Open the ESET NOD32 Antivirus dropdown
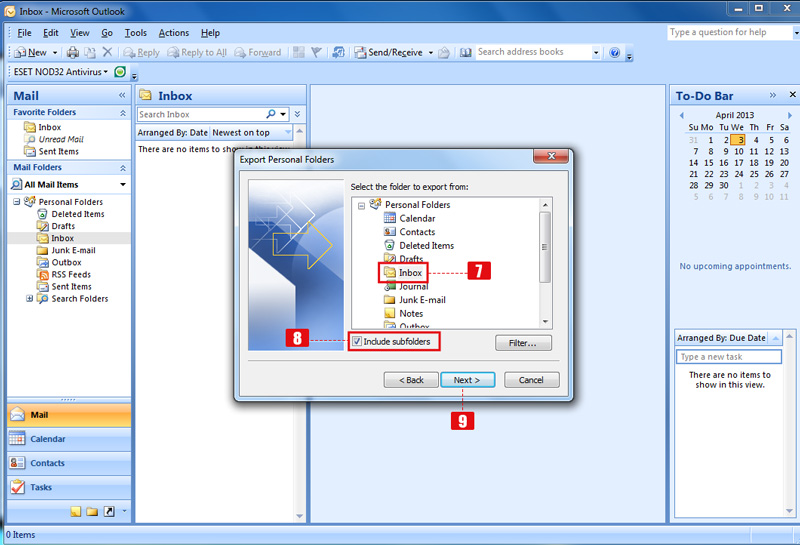The height and width of the screenshot is (545, 800). click(60, 72)
